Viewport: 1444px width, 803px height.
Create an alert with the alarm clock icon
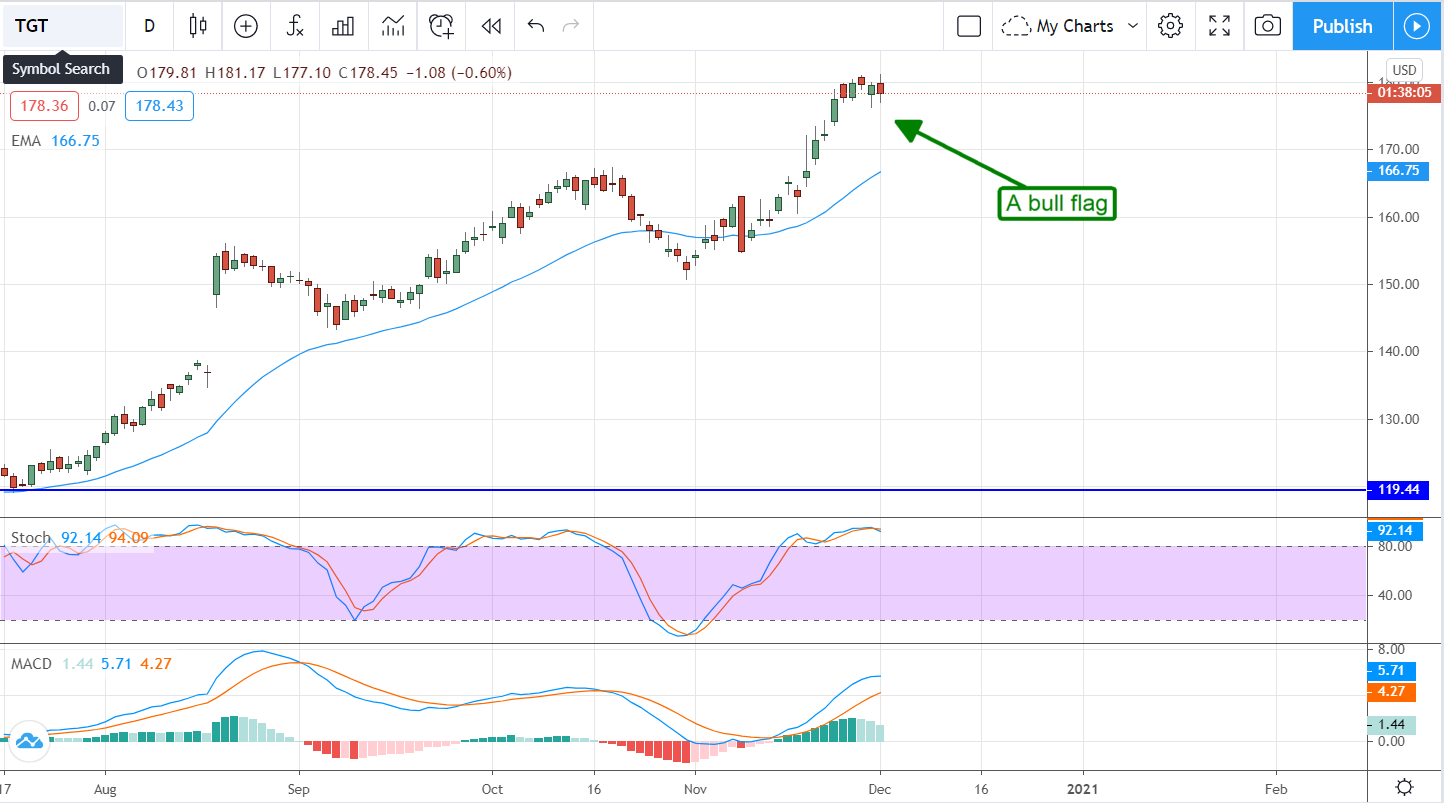click(x=441, y=26)
